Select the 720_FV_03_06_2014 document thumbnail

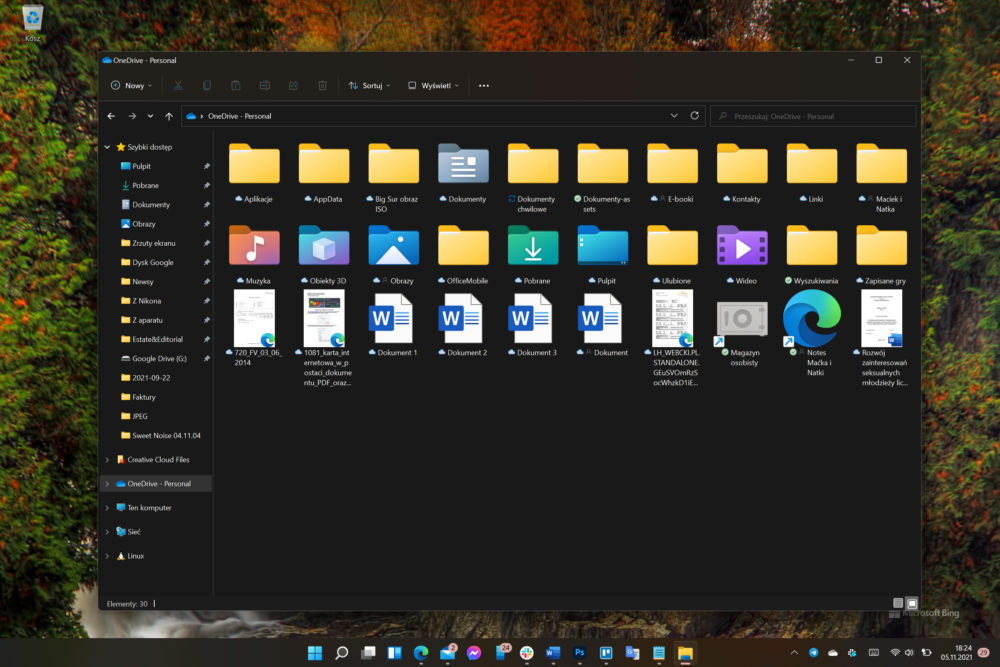tap(254, 318)
